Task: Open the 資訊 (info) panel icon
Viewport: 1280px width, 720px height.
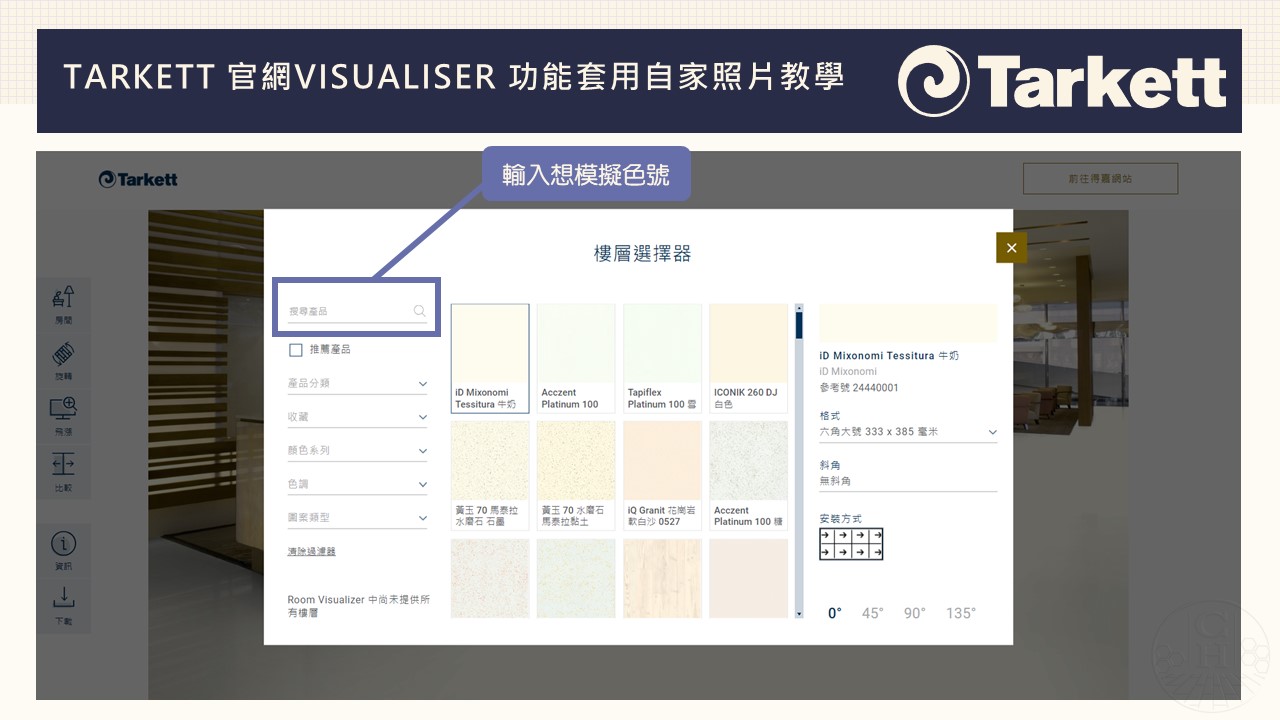Action: tap(63, 551)
